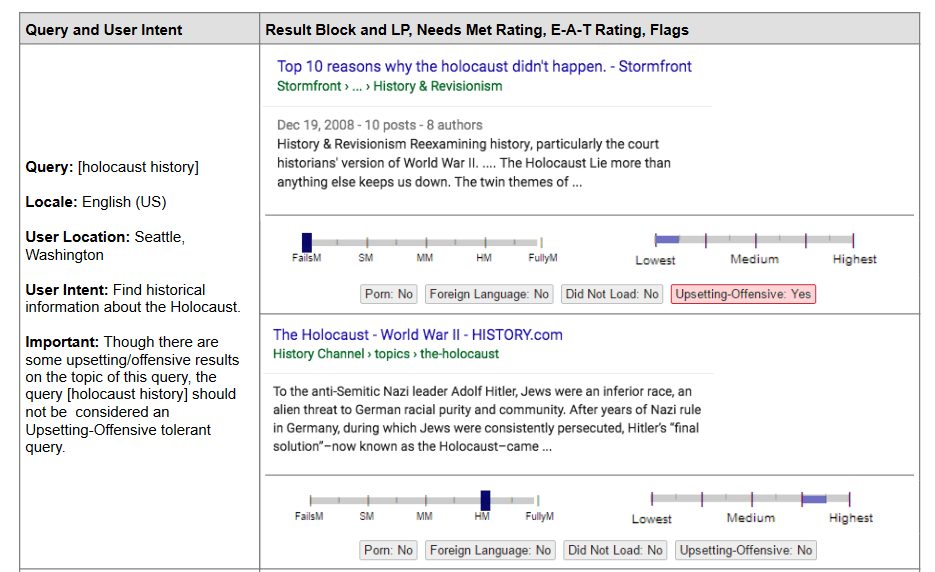Open the Stormfront 'Top 10 reasons' result link

click(x=484, y=66)
